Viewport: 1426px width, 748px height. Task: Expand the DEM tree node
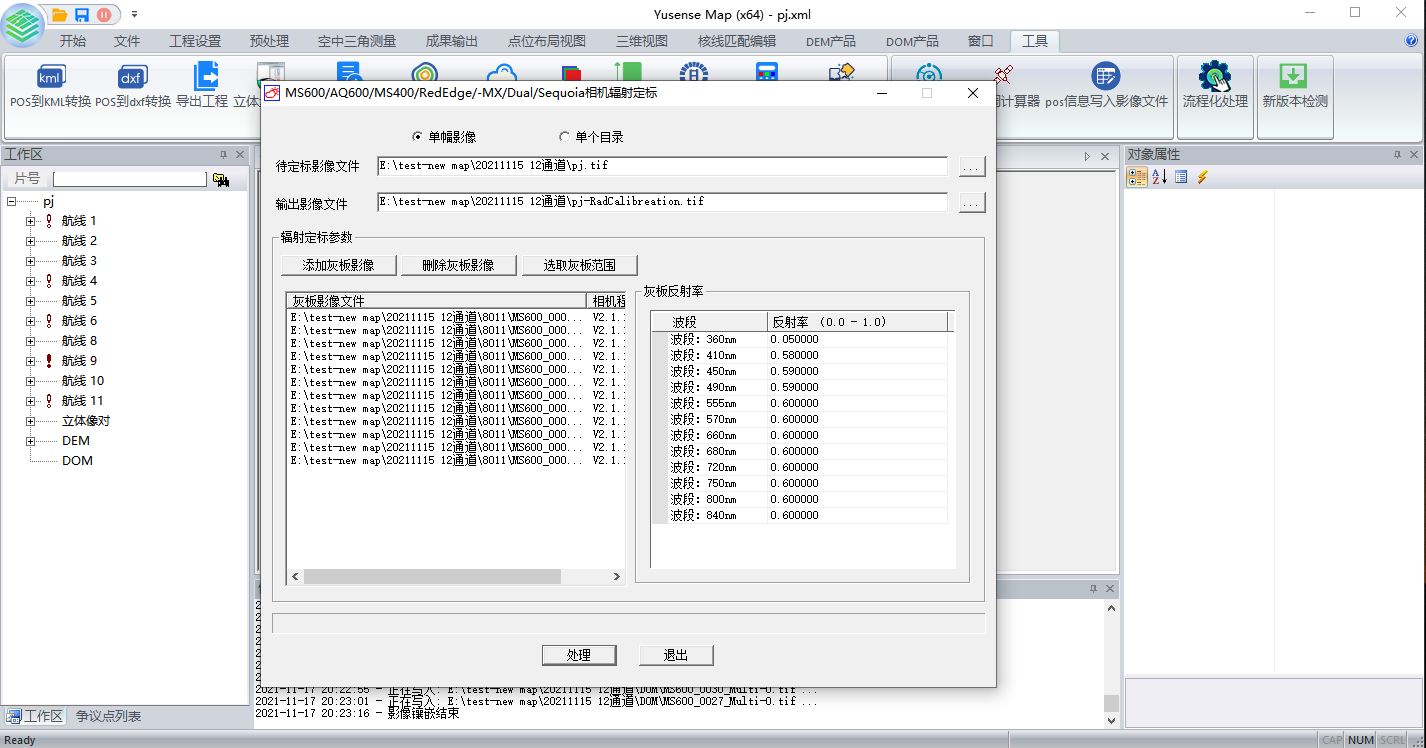point(30,441)
